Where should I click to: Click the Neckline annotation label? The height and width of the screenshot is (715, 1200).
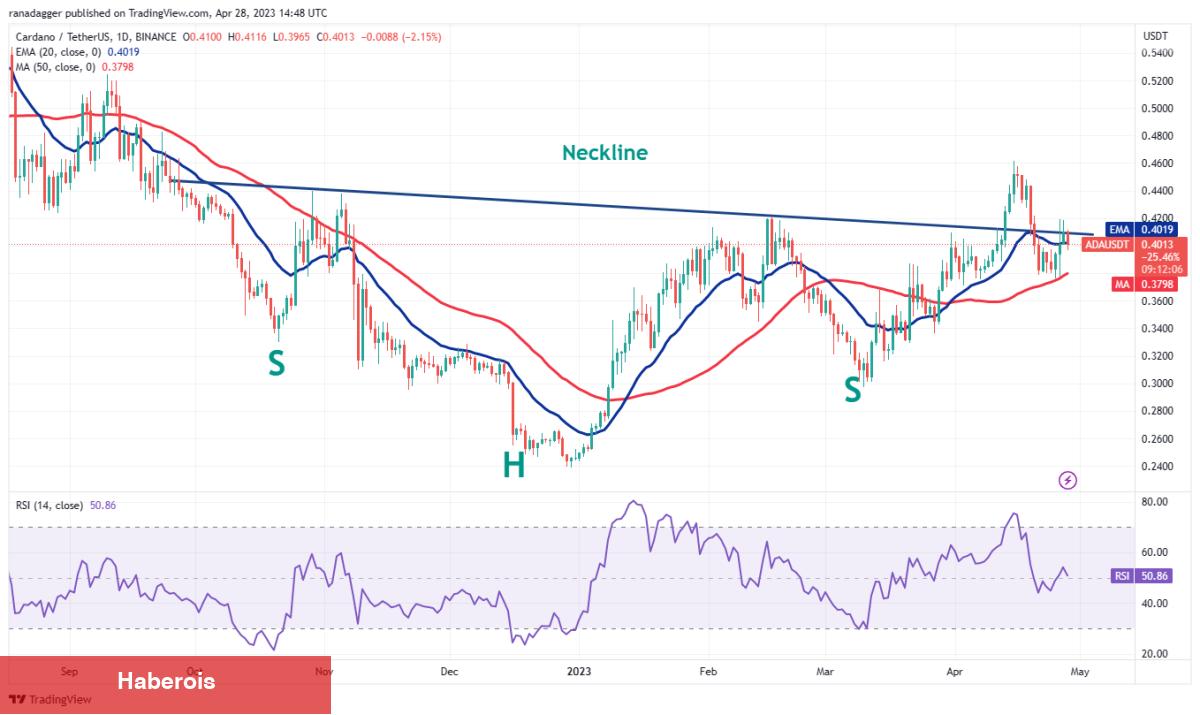(x=605, y=153)
